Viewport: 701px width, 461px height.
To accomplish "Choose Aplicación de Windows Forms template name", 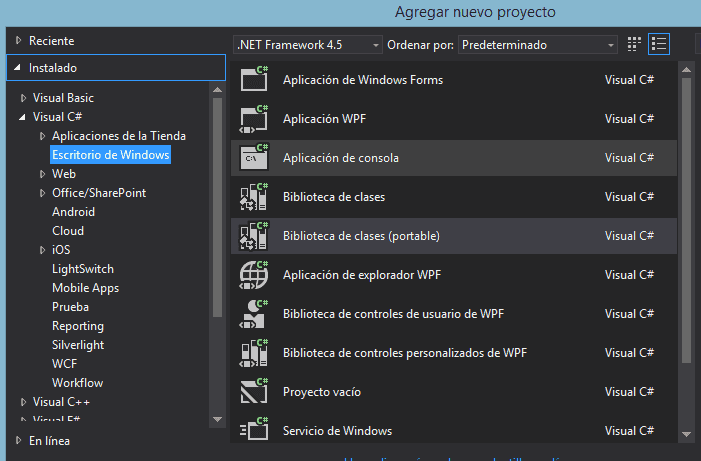I will coord(363,80).
